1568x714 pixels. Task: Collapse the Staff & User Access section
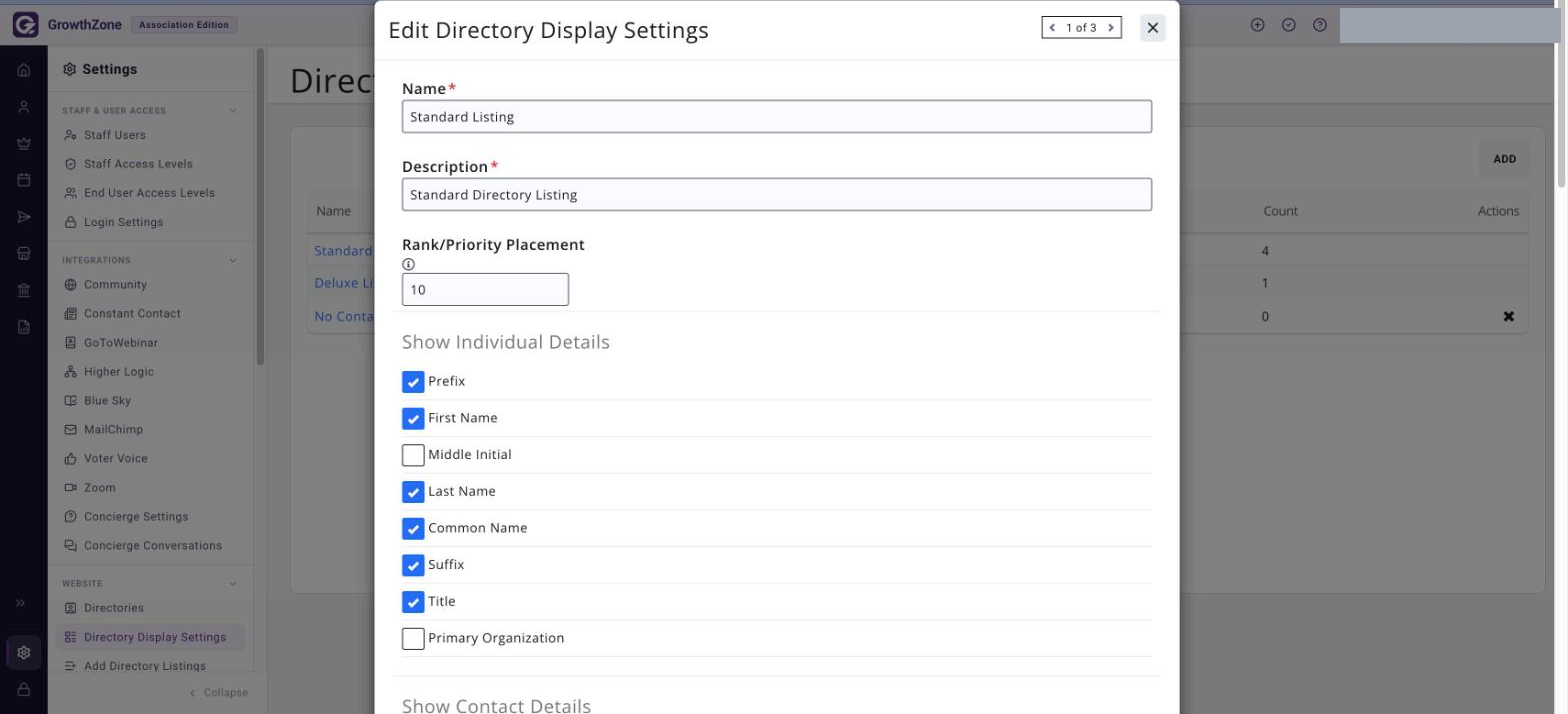click(233, 111)
